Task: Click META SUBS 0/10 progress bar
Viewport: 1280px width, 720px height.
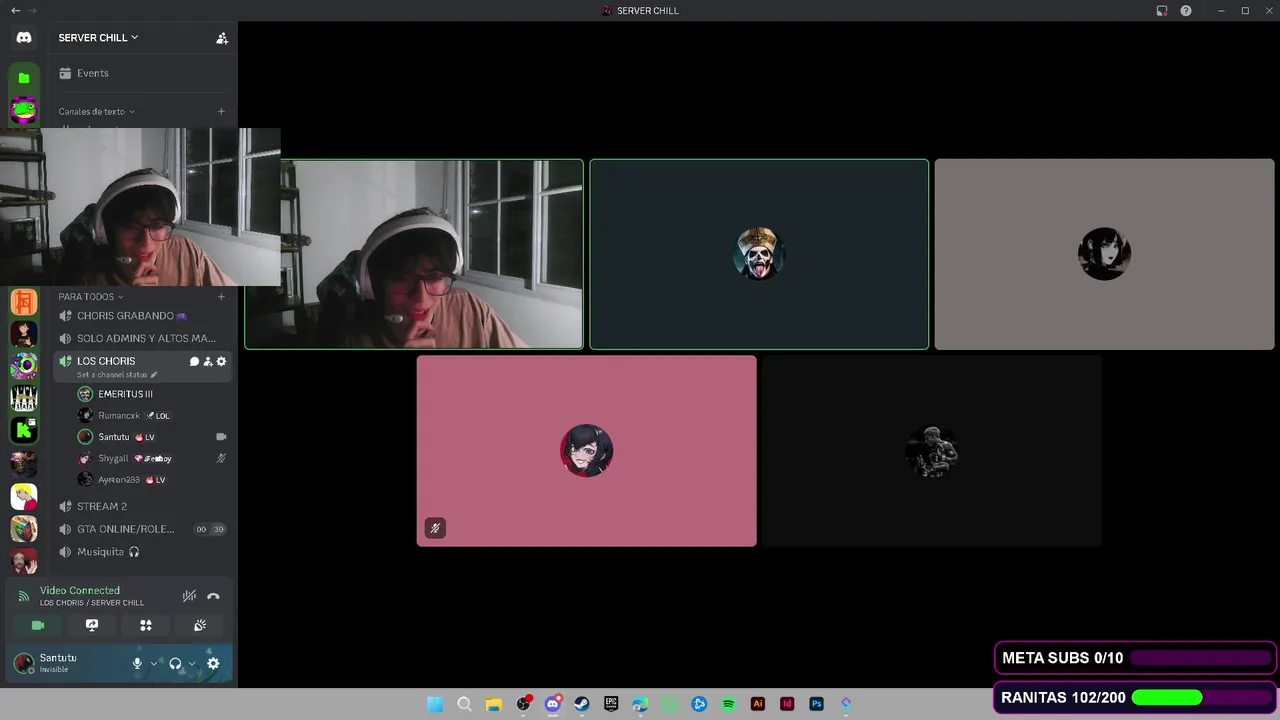Action: pyautogui.click(x=1200, y=658)
